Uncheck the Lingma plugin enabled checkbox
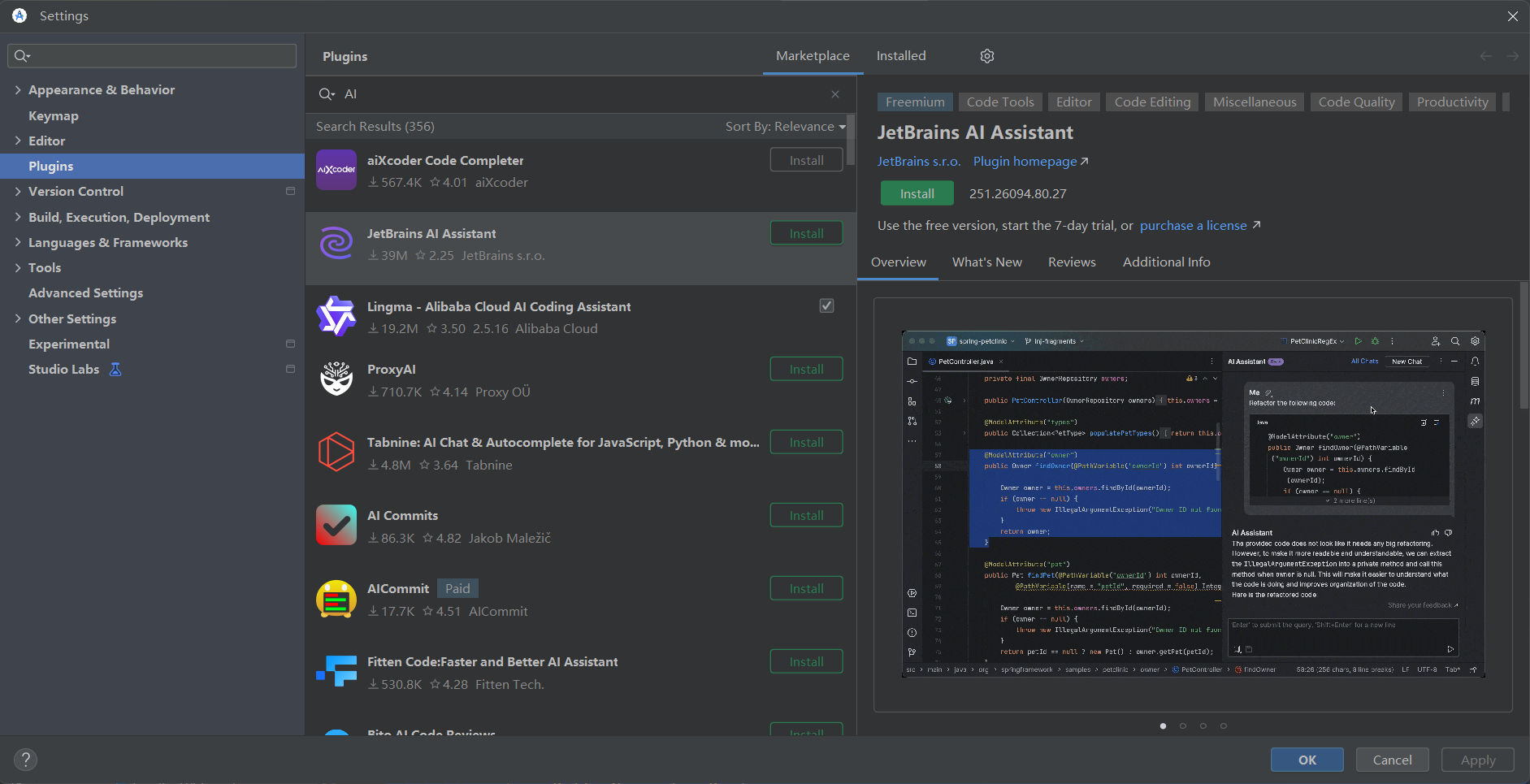 (826, 305)
